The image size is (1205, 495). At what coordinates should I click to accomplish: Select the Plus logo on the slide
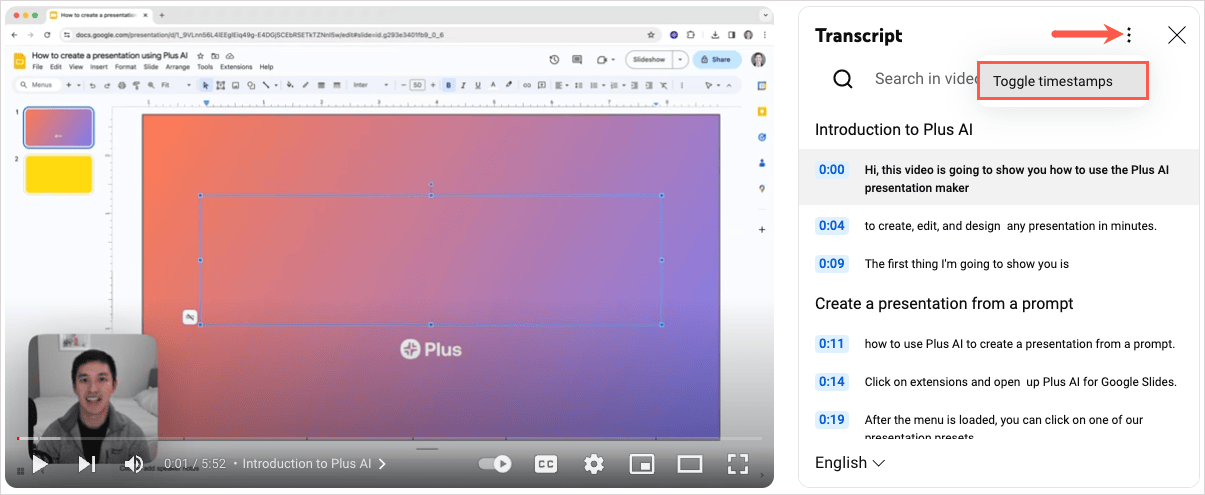tap(431, 349)
